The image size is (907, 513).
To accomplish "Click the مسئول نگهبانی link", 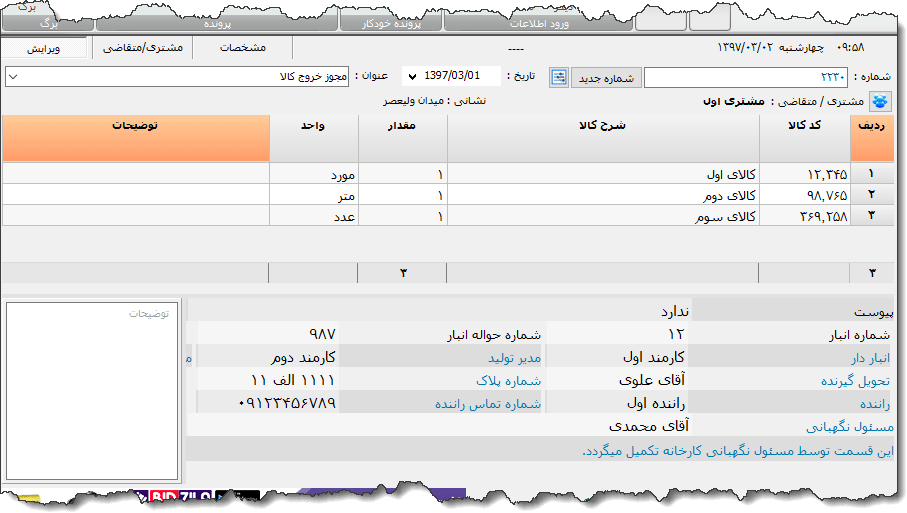I will (850, 427).
